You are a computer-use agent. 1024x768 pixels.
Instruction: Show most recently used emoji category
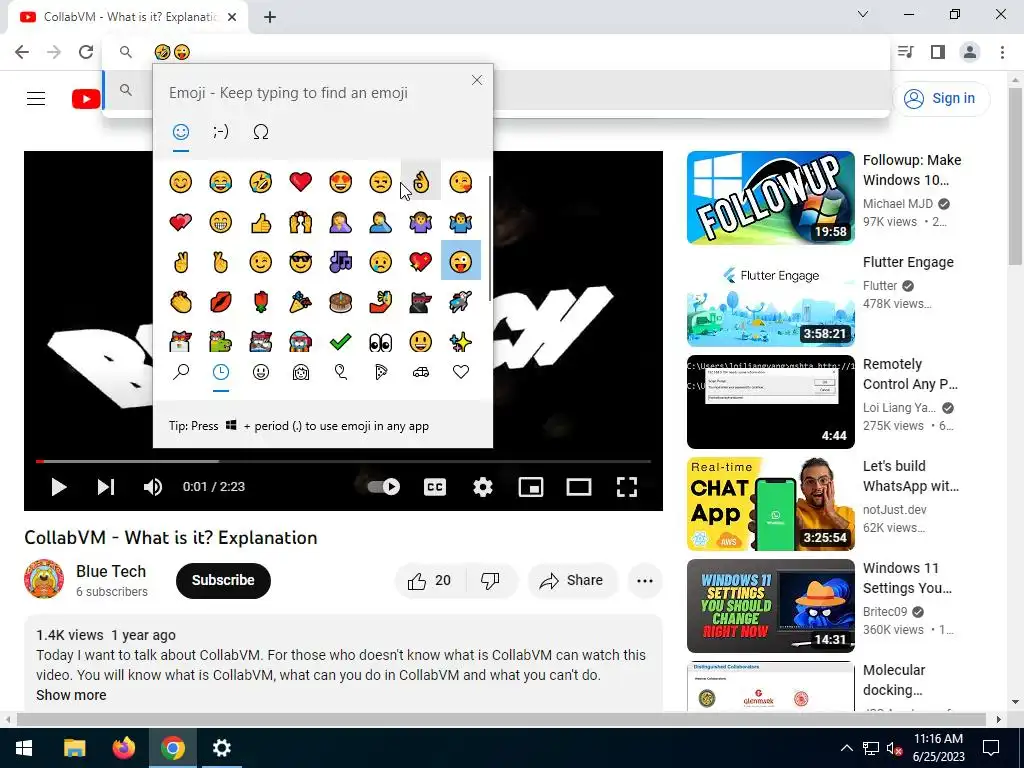[x=221, y=372]
